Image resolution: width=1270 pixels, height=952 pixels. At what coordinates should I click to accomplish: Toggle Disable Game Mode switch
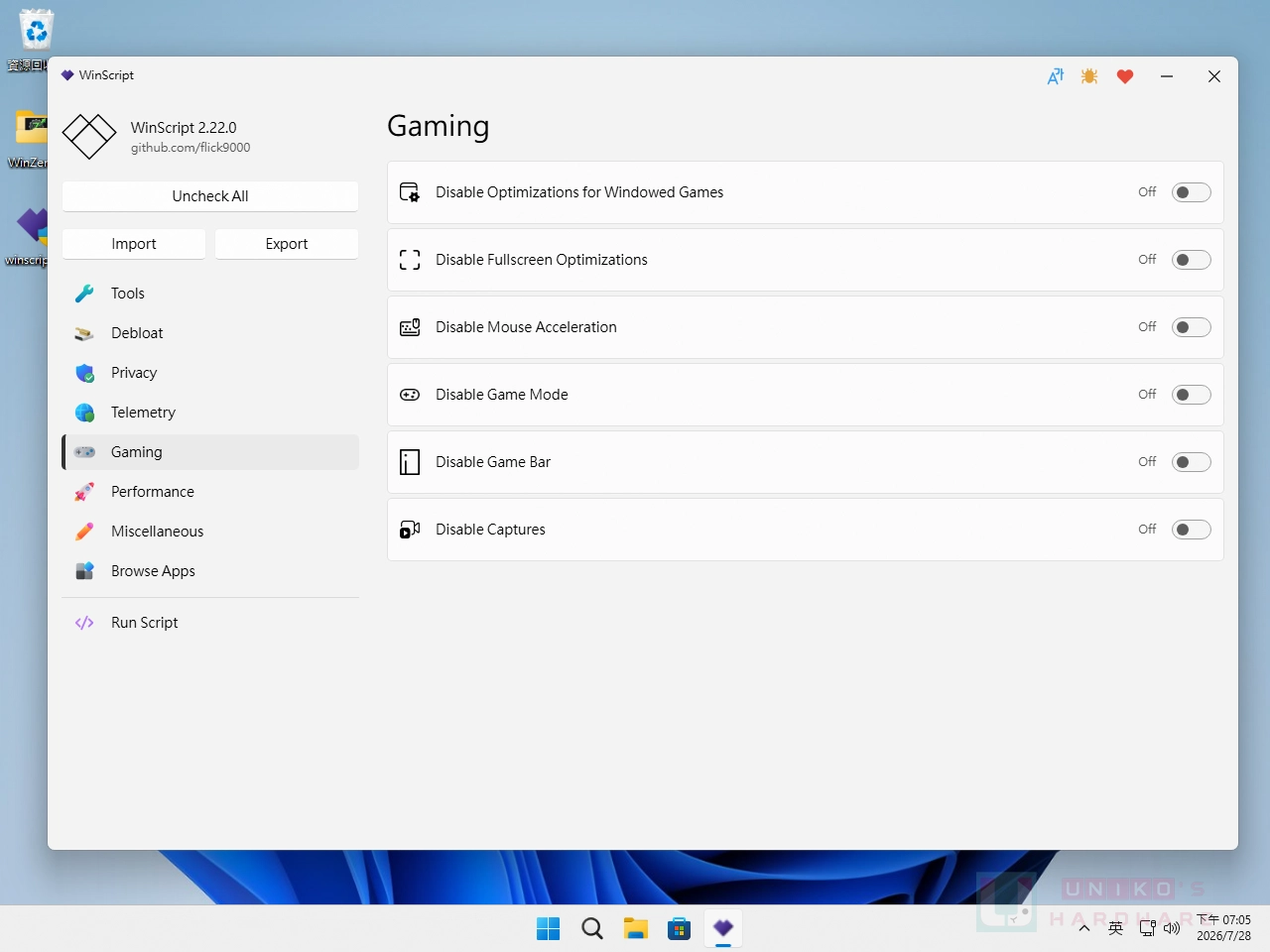1192,395
